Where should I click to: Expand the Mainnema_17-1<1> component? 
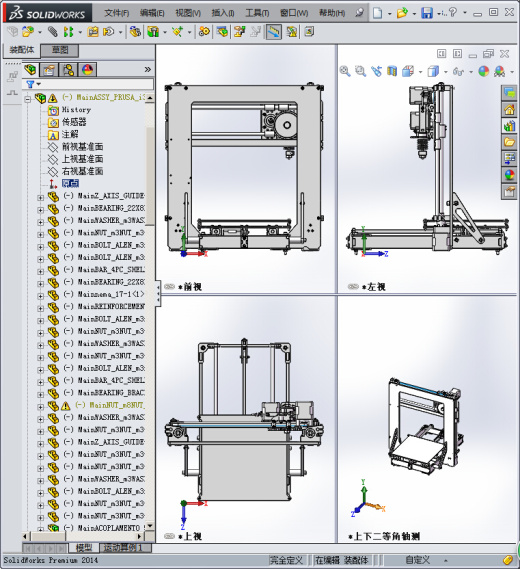click(40, 296)
